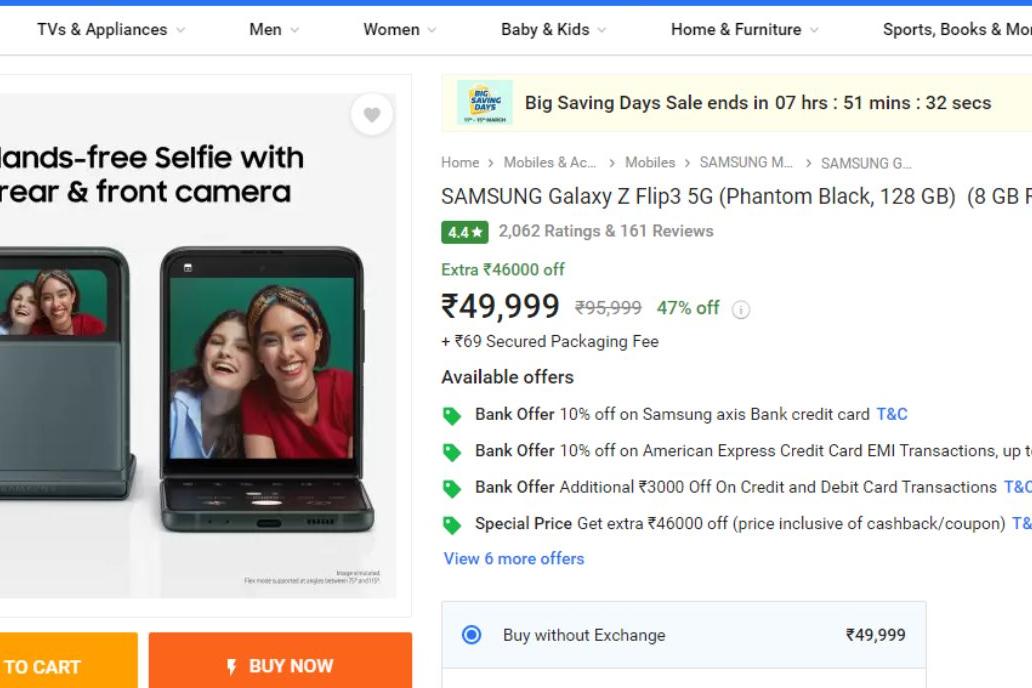Image resolution: width=1032 pixels, height=688 pixels.
Task: Open T&C for Samsung axis Bank offer
Action: (x=892, y=414)
